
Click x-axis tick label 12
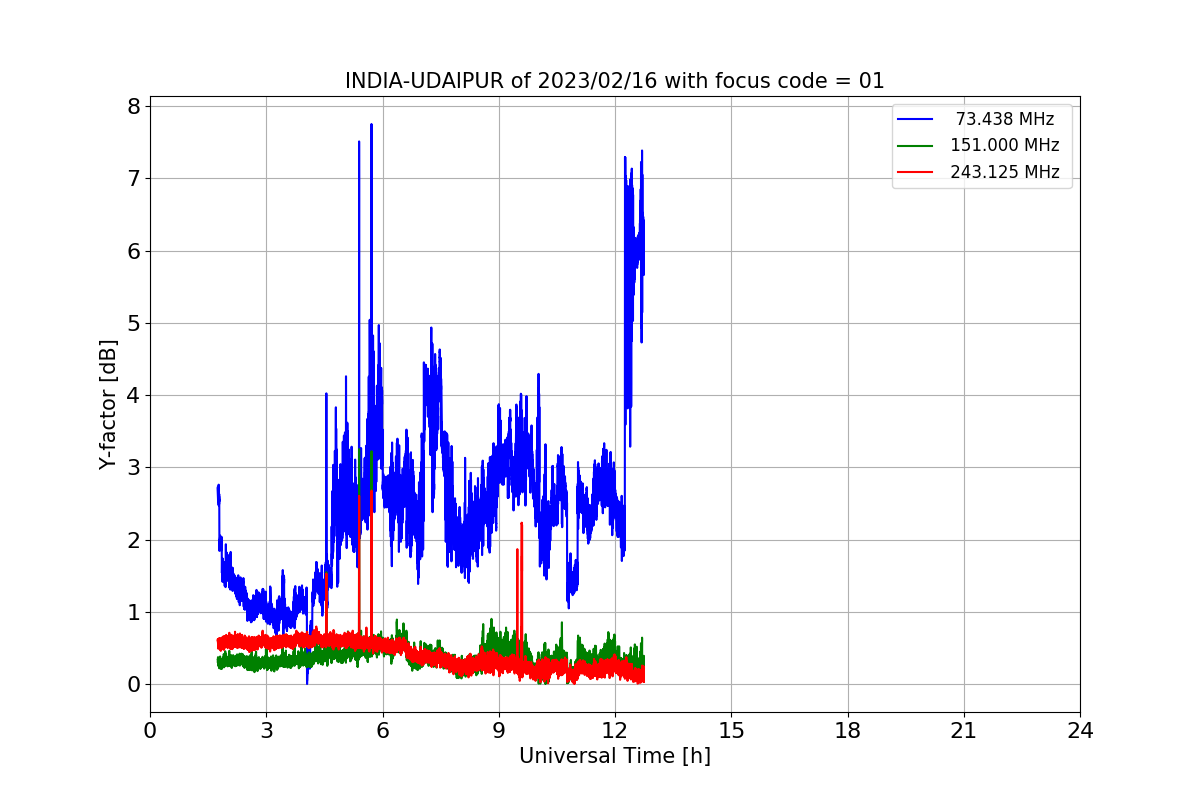pyautogui.click(x=615, y=731)
